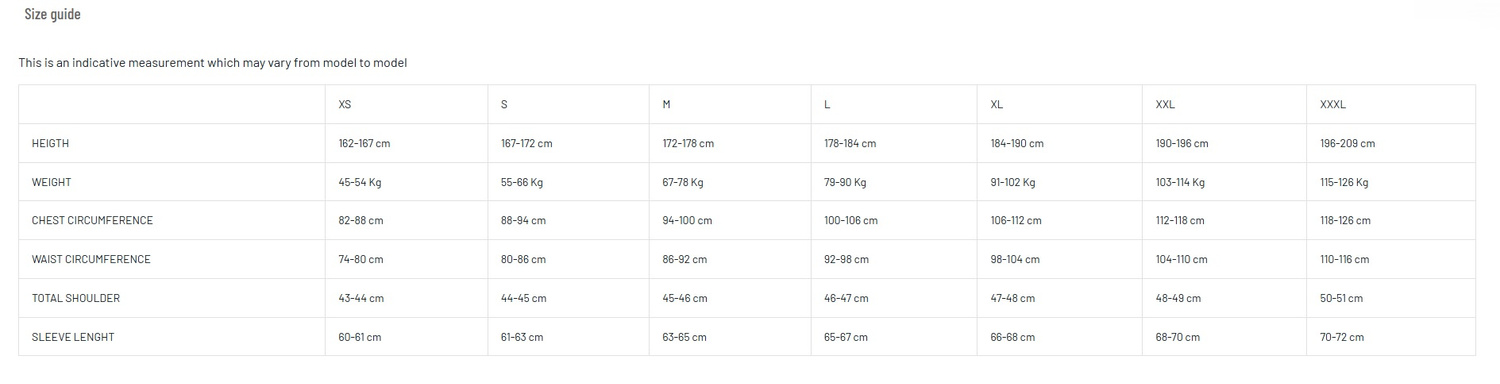The height and width of the screenshot is (384, 1500).
Task: Click CHEST CIRCUMFERENCE row label
Action: [92, 221]
